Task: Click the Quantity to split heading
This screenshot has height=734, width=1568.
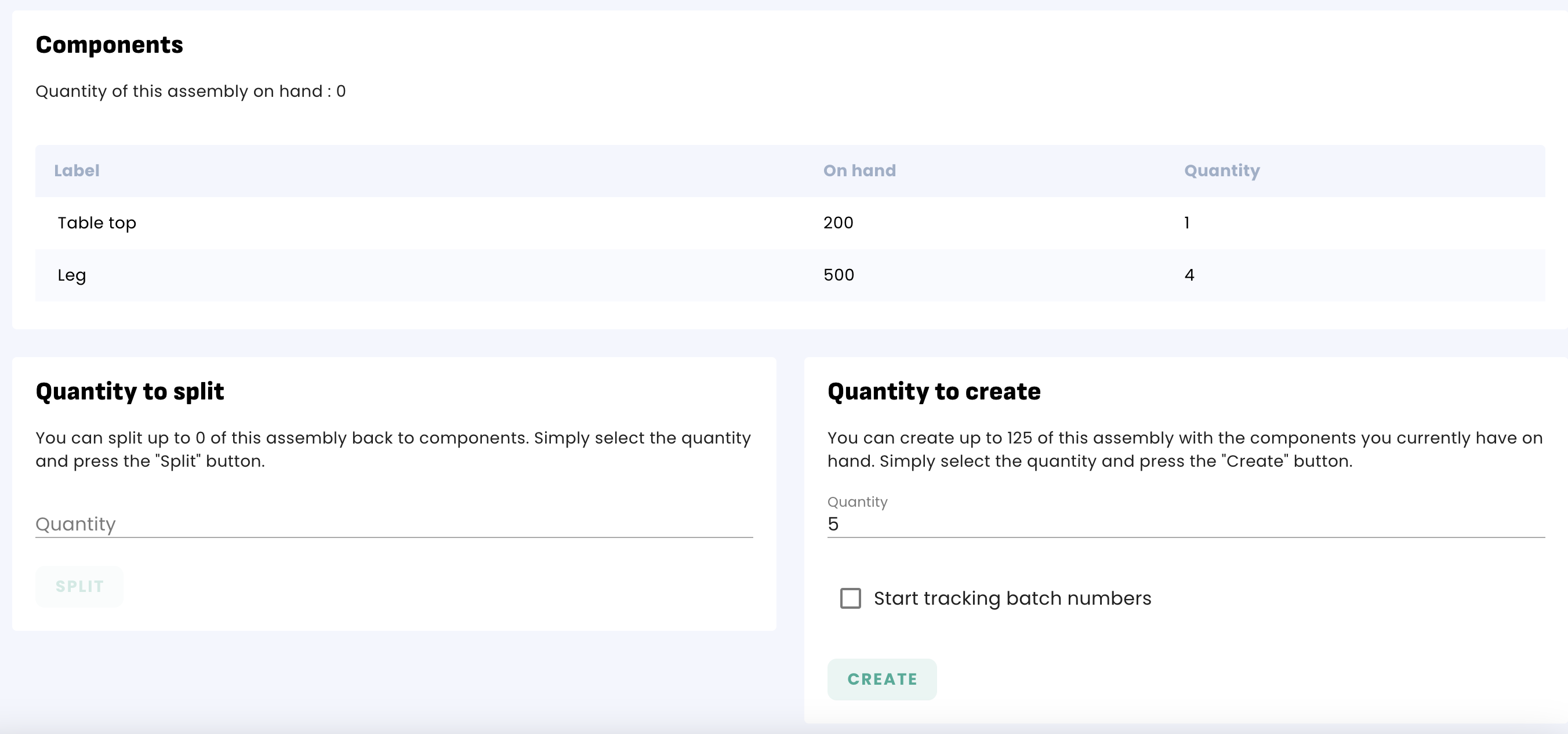Action: [130, 391]
